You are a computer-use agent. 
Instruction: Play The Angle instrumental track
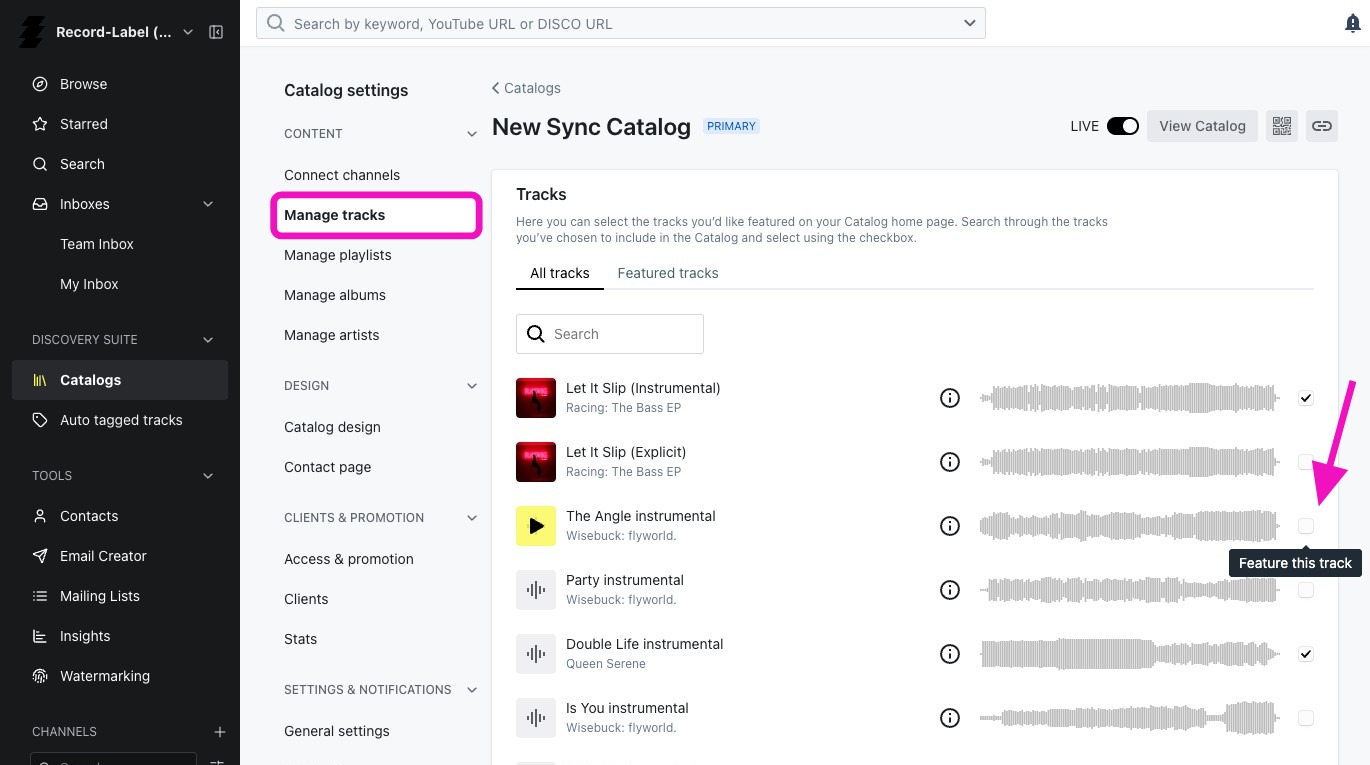click(536, 526)
